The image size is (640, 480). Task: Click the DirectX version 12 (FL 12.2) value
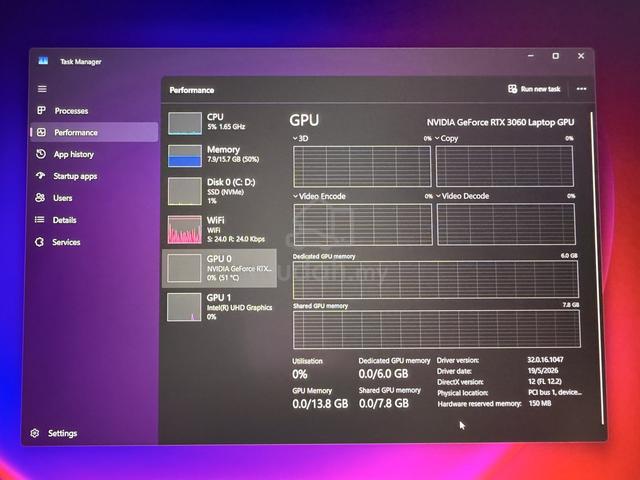click(545, 381)
